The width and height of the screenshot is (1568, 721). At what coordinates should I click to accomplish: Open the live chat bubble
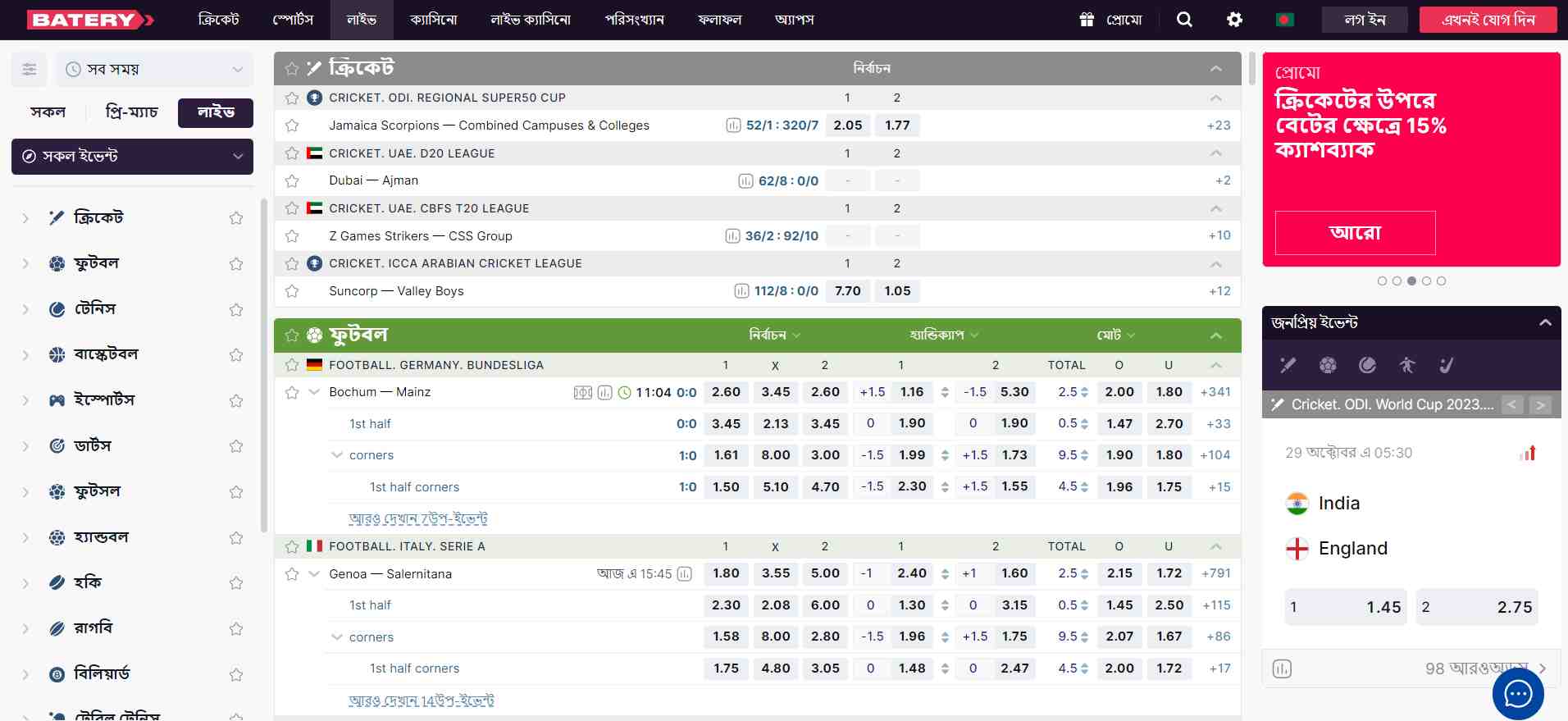coord(1518,694)
